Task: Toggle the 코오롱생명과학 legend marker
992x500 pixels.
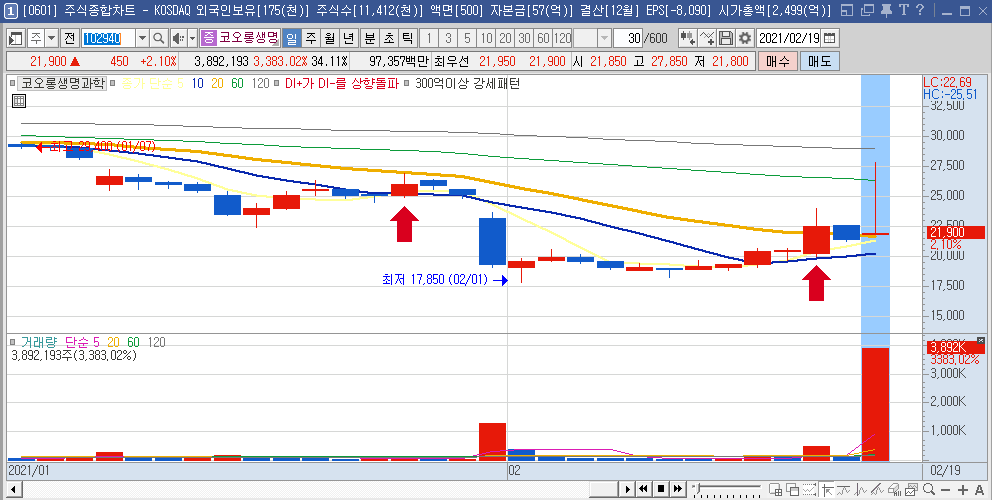Action: click(x=12, y=84)
